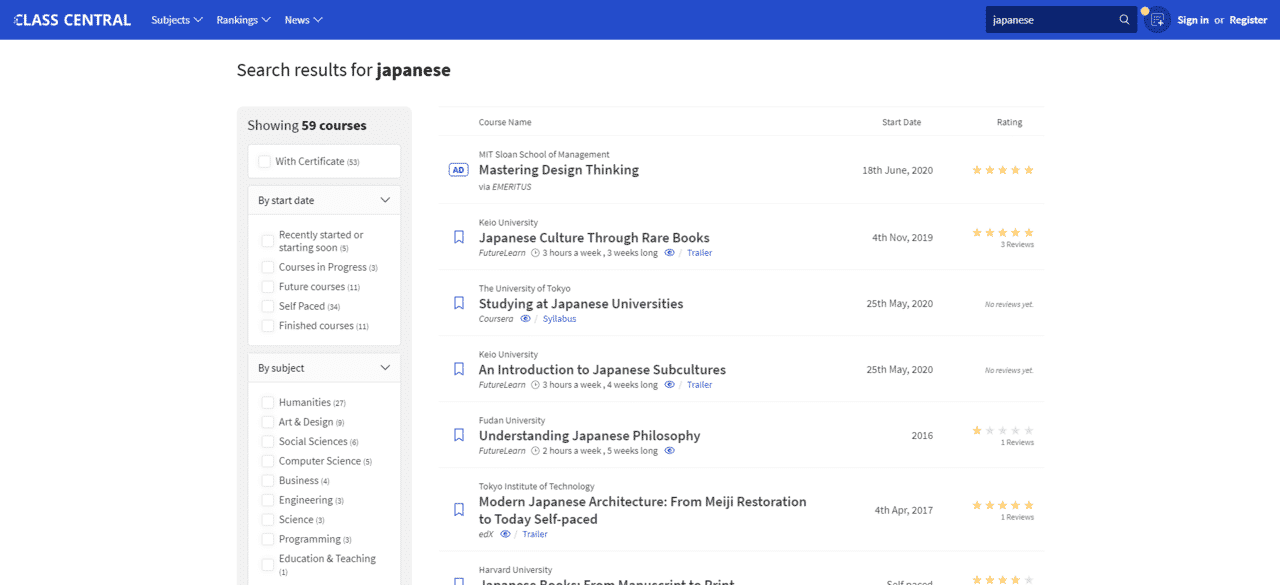Check the Future courses filter
Screen dimensions: 1280x585
tap(268, 287)
